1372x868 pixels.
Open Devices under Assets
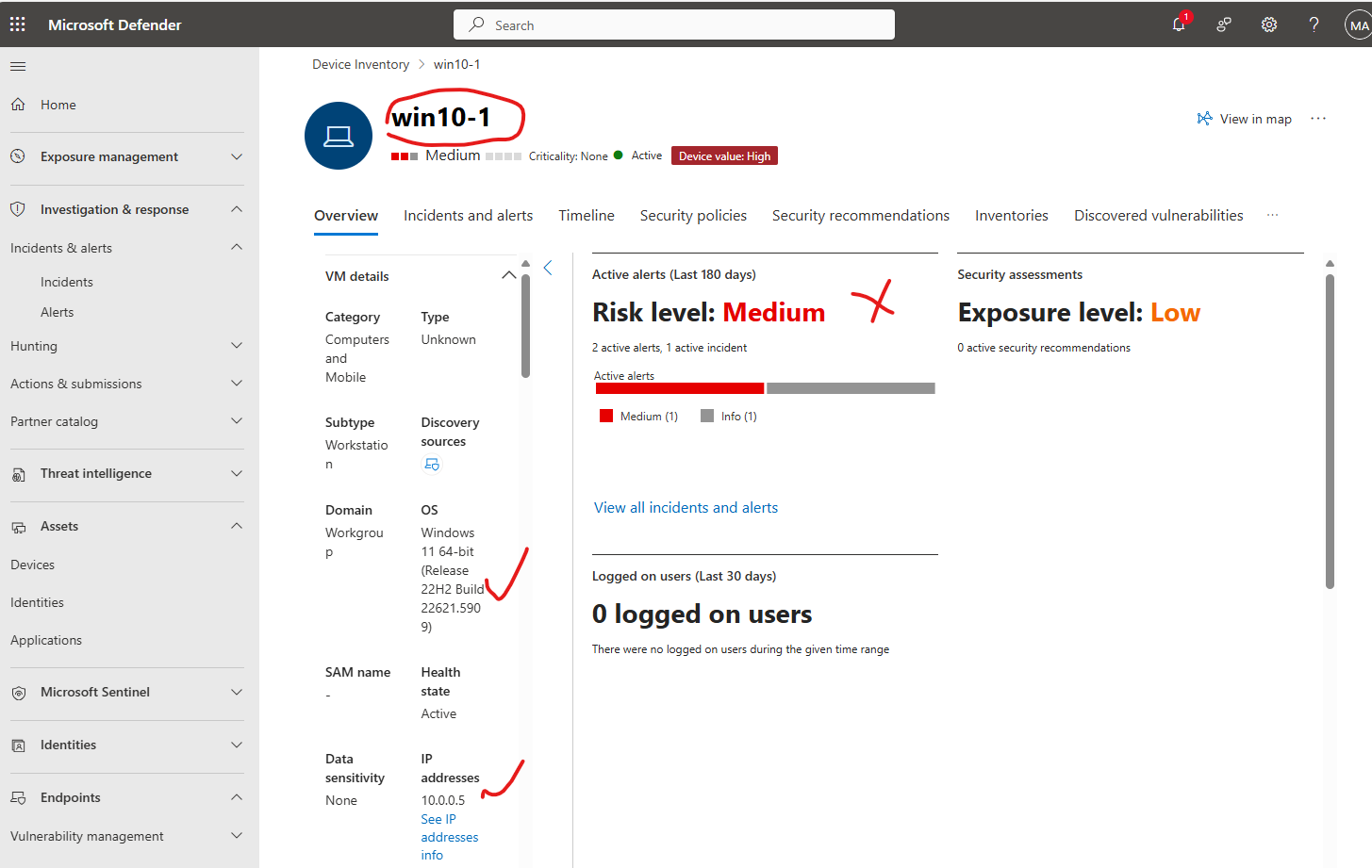click(x=32, y=565)
